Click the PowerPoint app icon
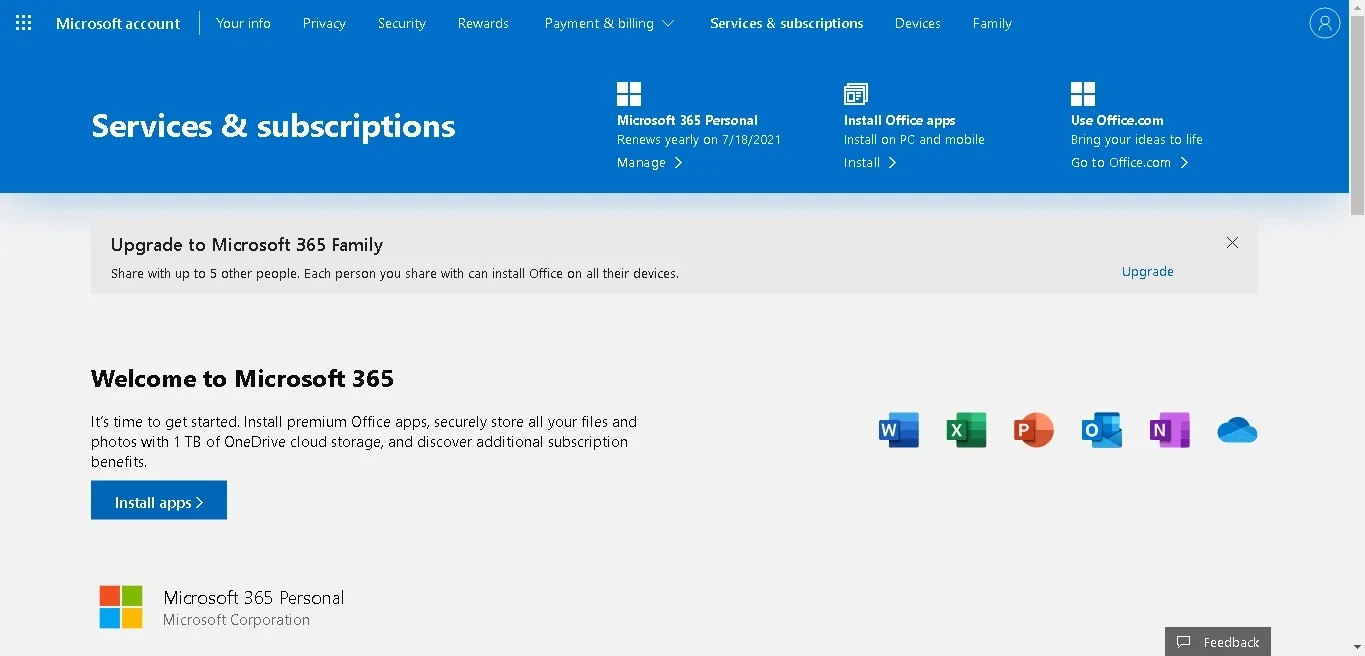Viewport: 1365px width, 656px height. (x=1034, y=430)
